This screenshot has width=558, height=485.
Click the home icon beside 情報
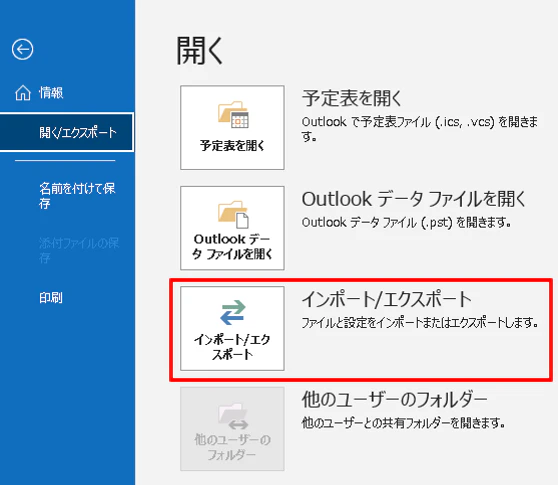(23, 93)
